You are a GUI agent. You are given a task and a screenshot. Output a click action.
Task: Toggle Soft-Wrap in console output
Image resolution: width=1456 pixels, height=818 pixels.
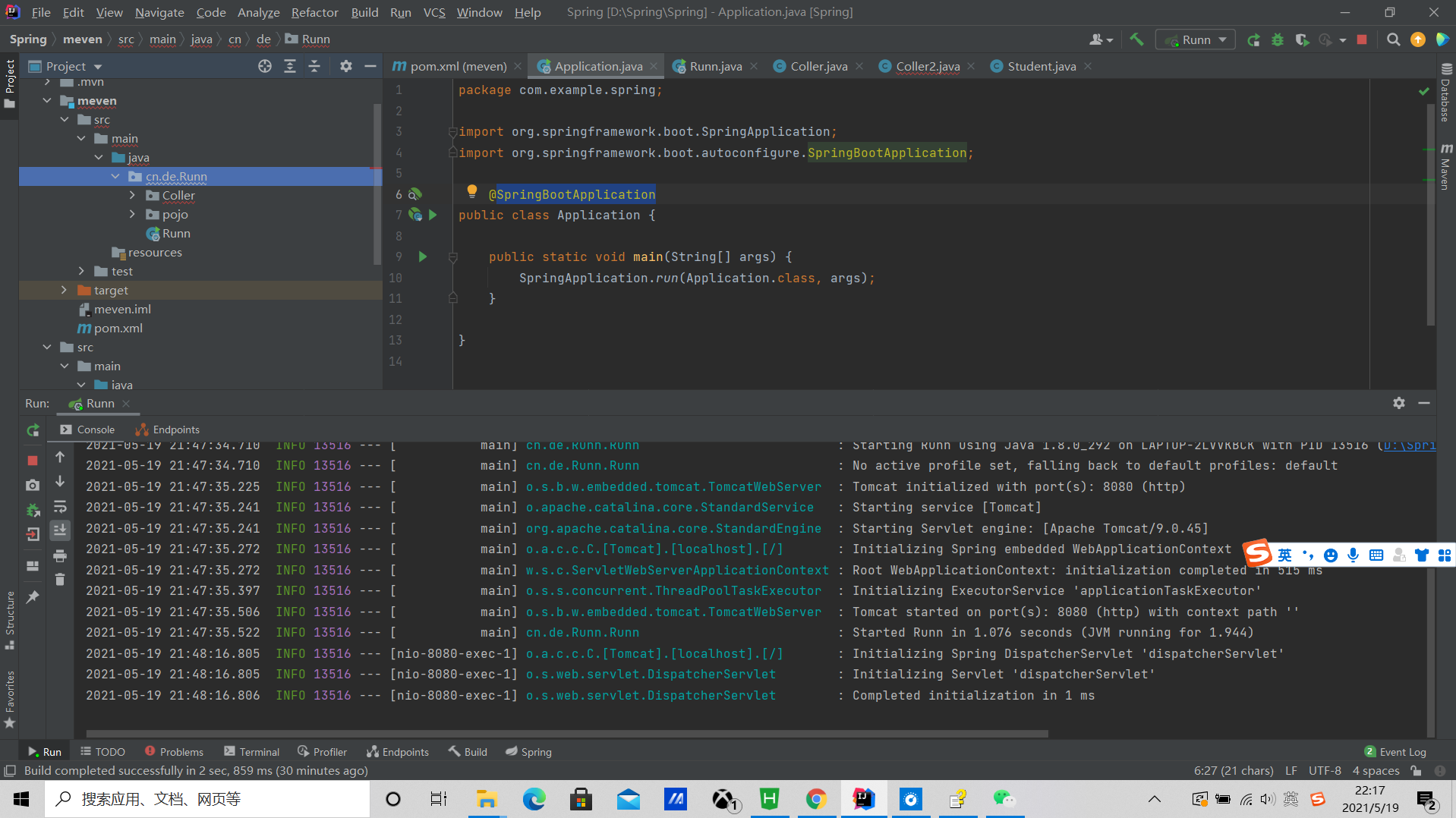point(60,507)
